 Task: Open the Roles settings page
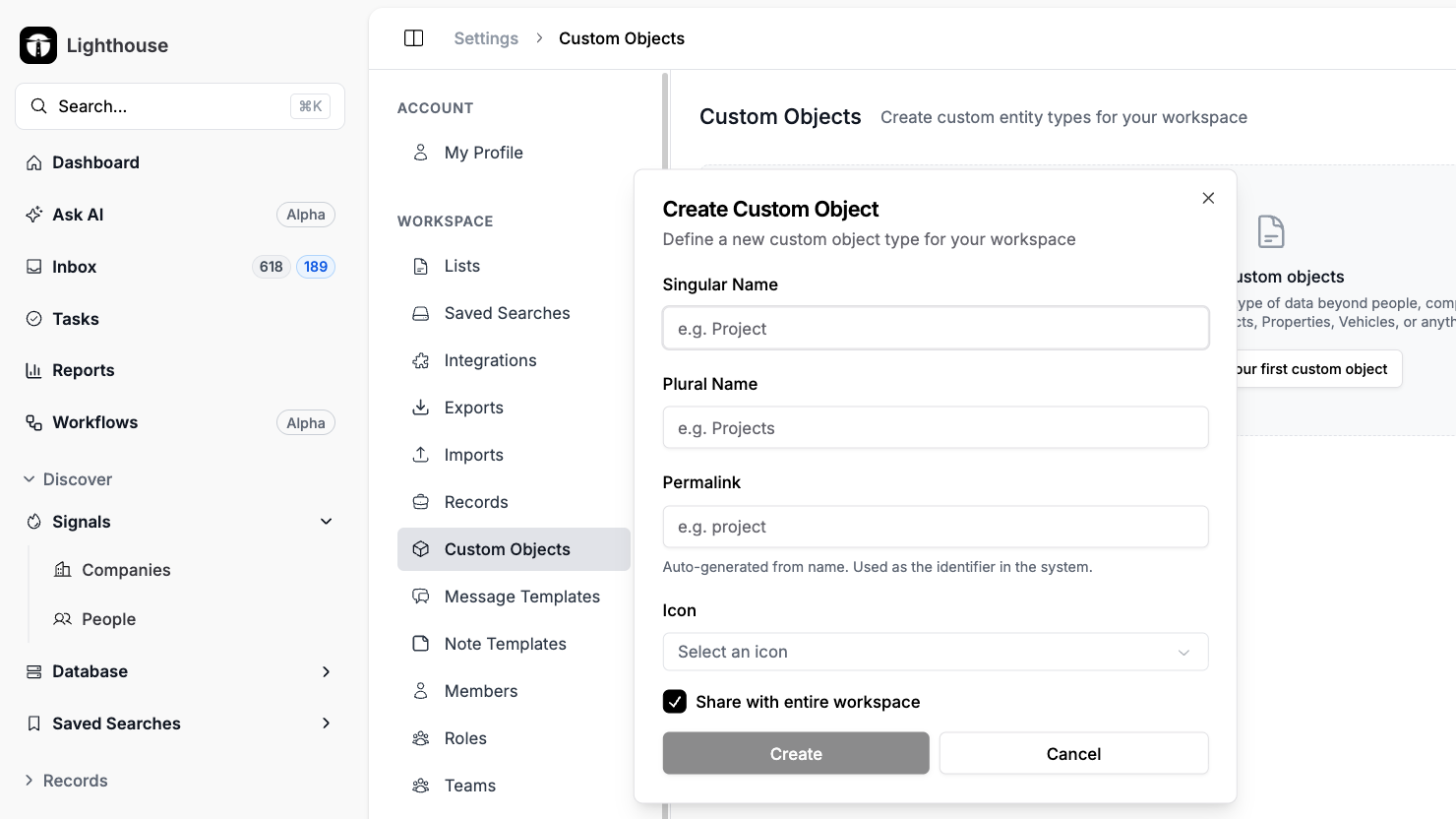[x=514, y=738]
